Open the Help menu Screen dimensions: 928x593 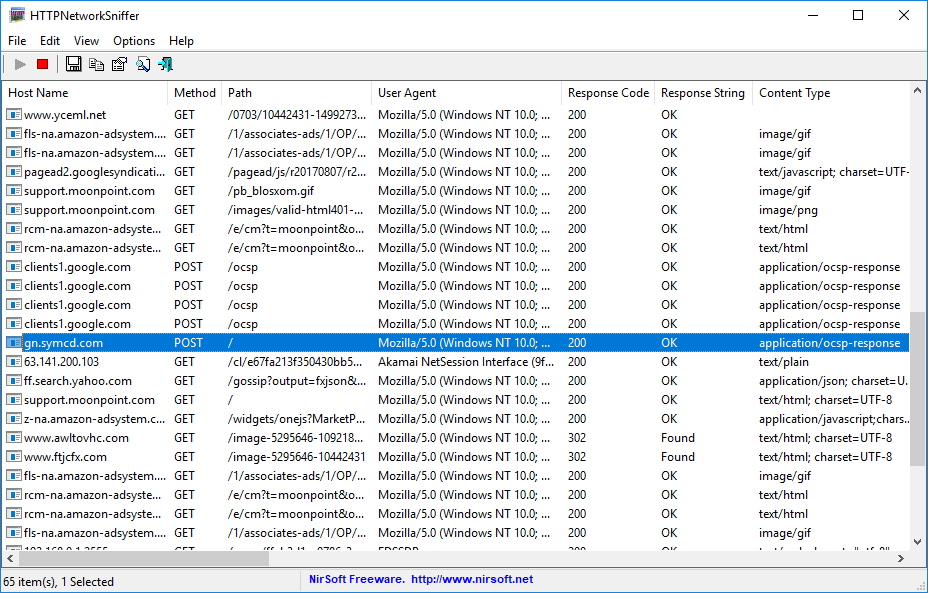click(x=181, y=41)
